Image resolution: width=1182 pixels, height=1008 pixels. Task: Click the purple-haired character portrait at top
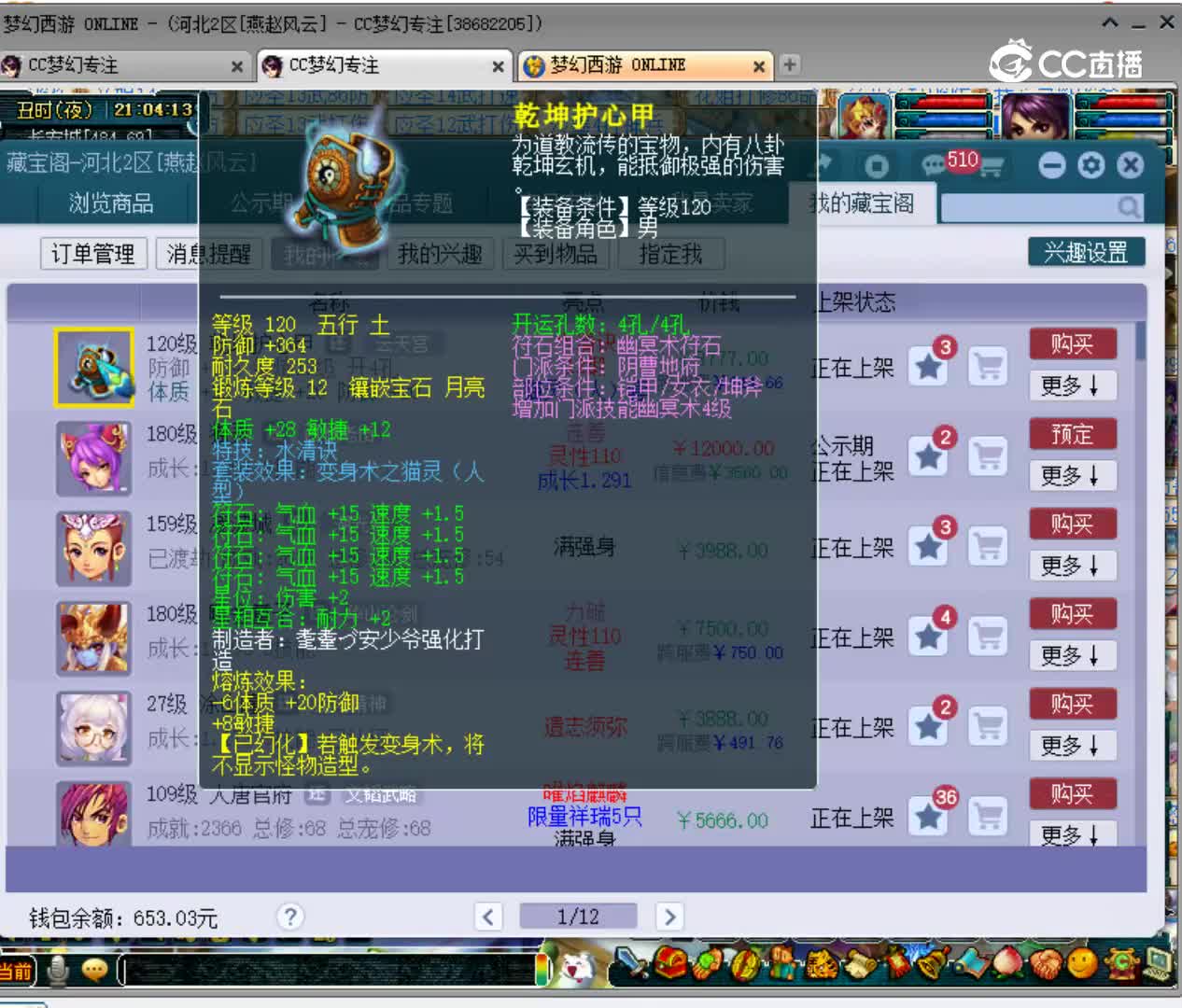pyautogui.click(x=1034, y=116)
